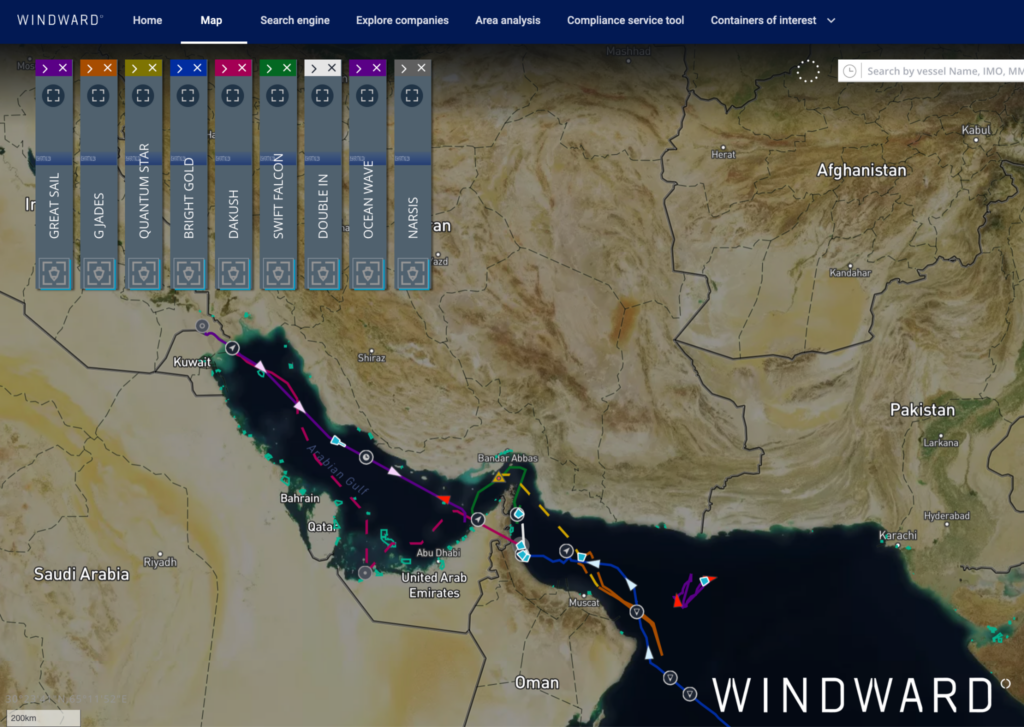Viewport: 1024px width, 727px height.
Task: Close the BRIGHT GOLD vessel card
Action: [197, 68]
